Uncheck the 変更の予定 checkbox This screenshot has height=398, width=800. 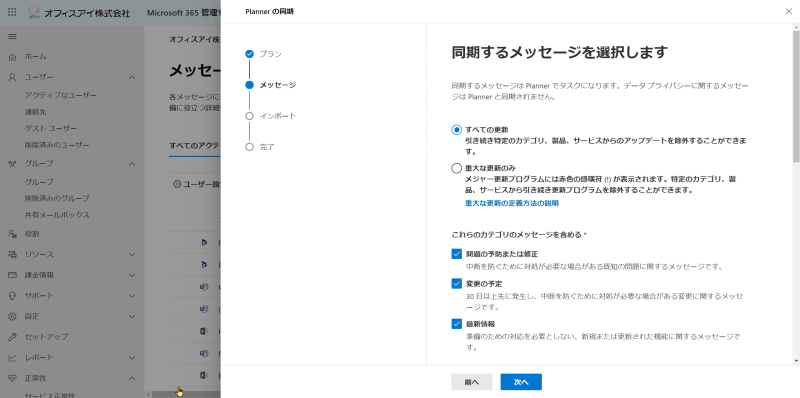click(457, 283)
